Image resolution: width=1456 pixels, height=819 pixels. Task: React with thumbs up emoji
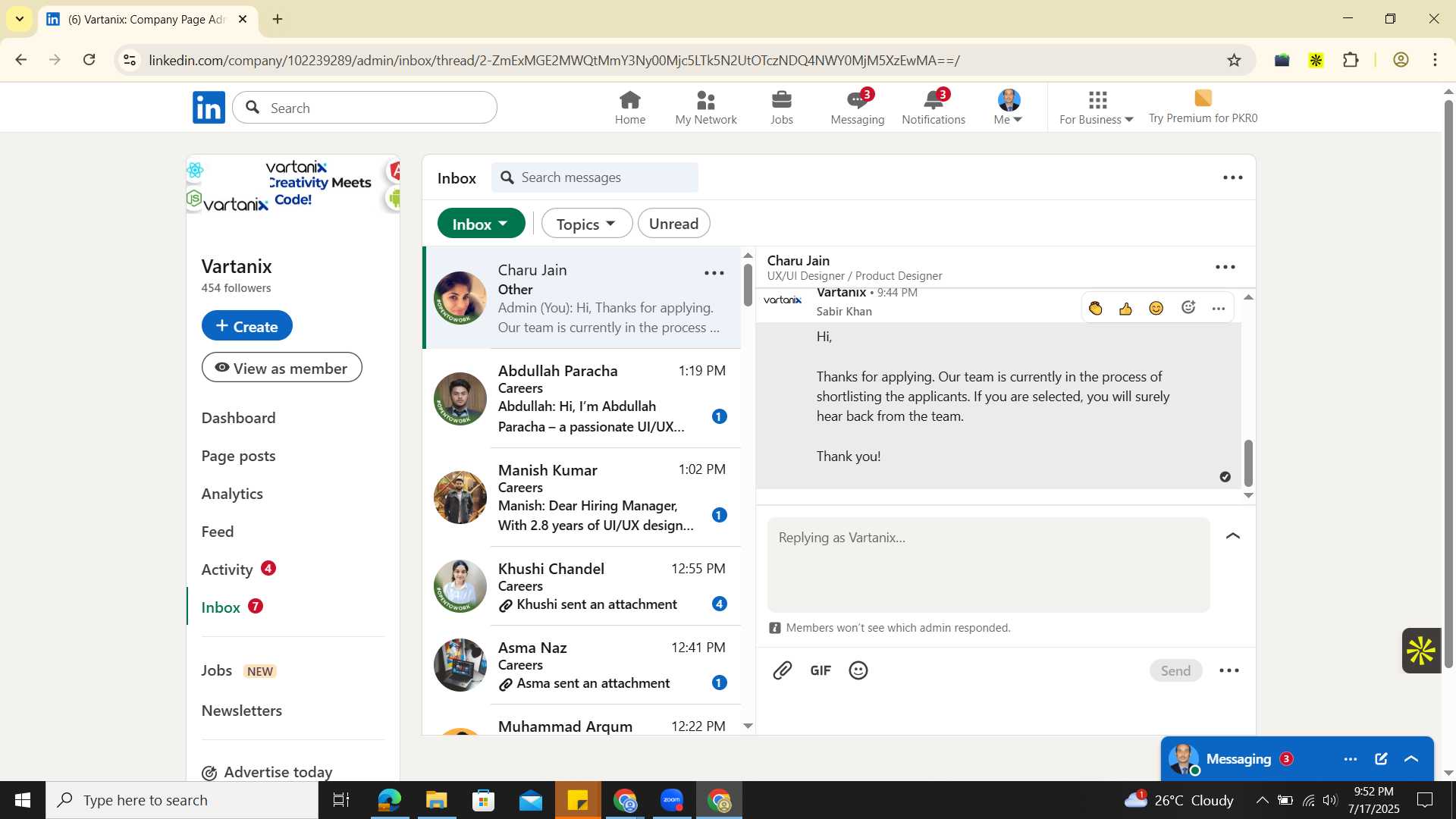tap(1125, 308)
